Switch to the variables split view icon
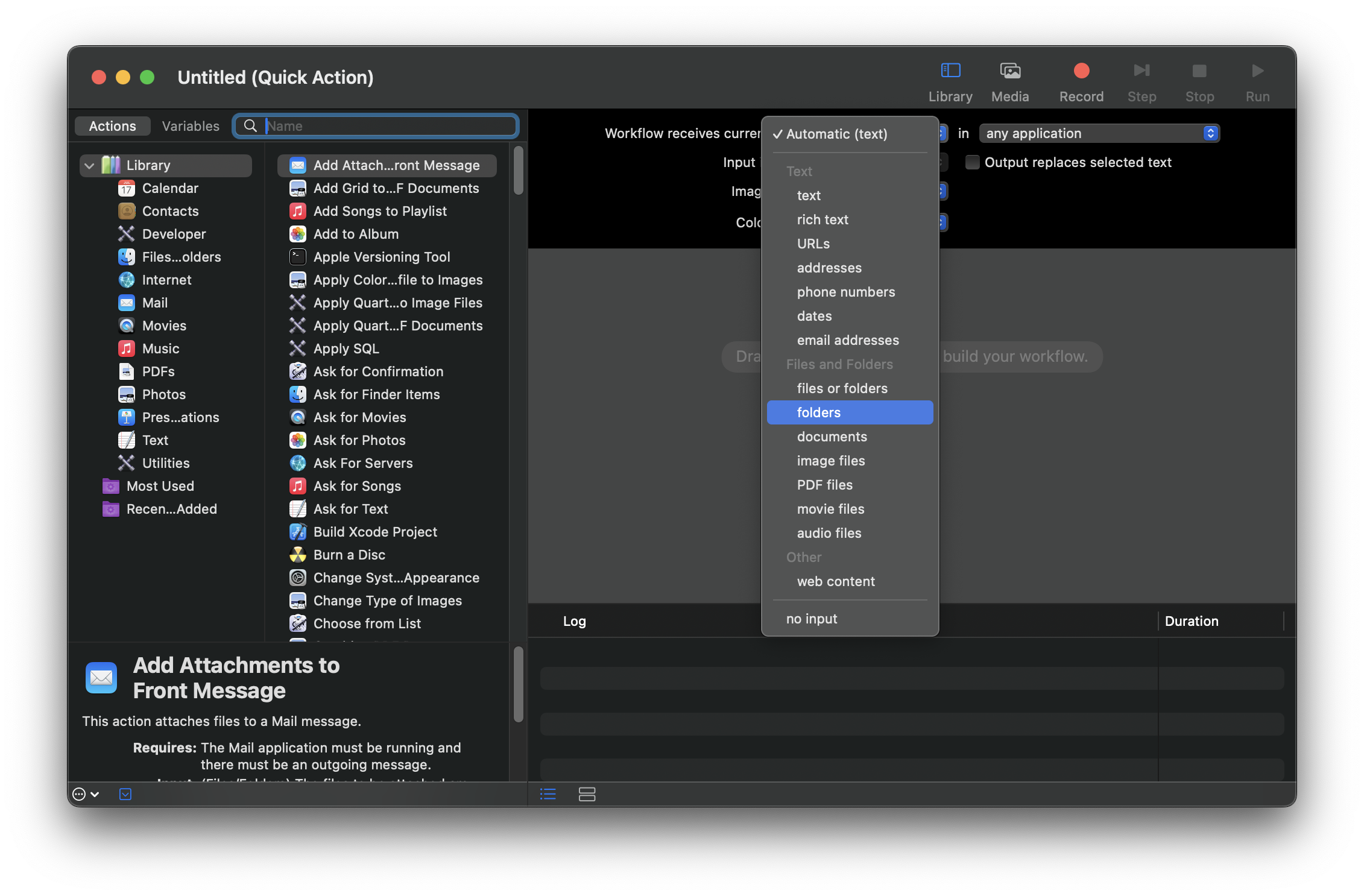 [587, 794]
